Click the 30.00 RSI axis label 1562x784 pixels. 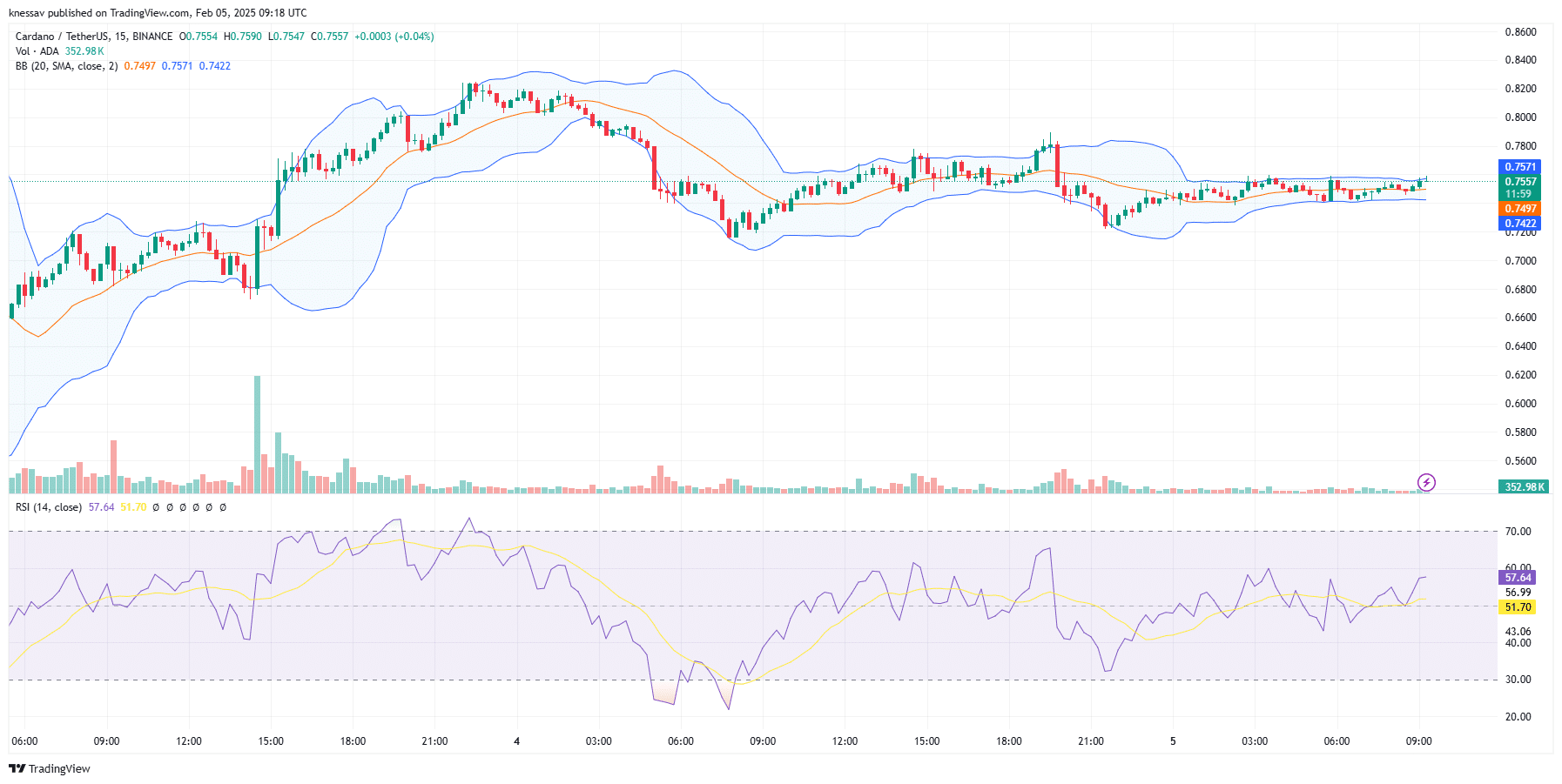pyautogui.click(x=1518, y=680)
